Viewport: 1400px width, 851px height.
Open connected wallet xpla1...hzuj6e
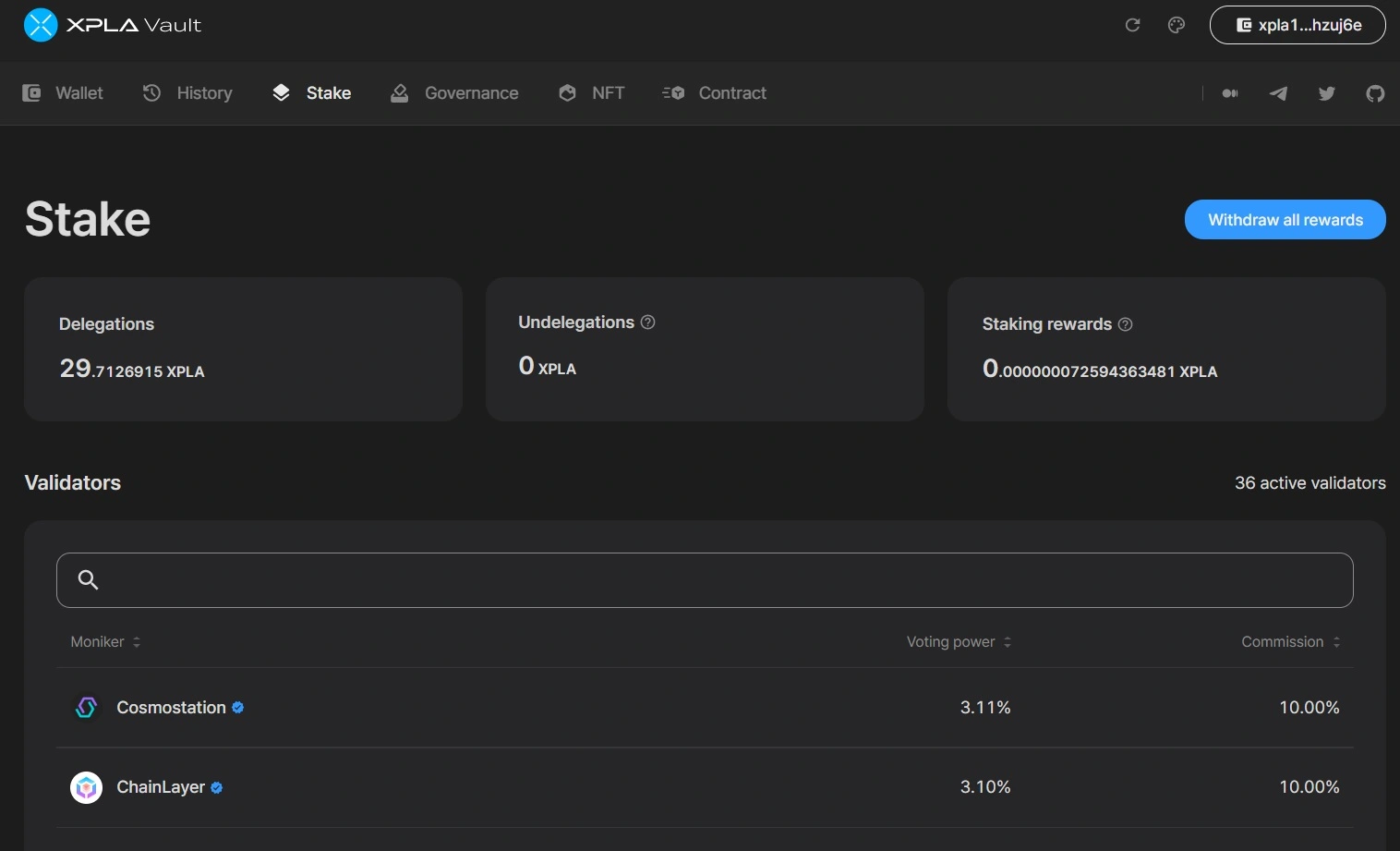coord(1297,25)
